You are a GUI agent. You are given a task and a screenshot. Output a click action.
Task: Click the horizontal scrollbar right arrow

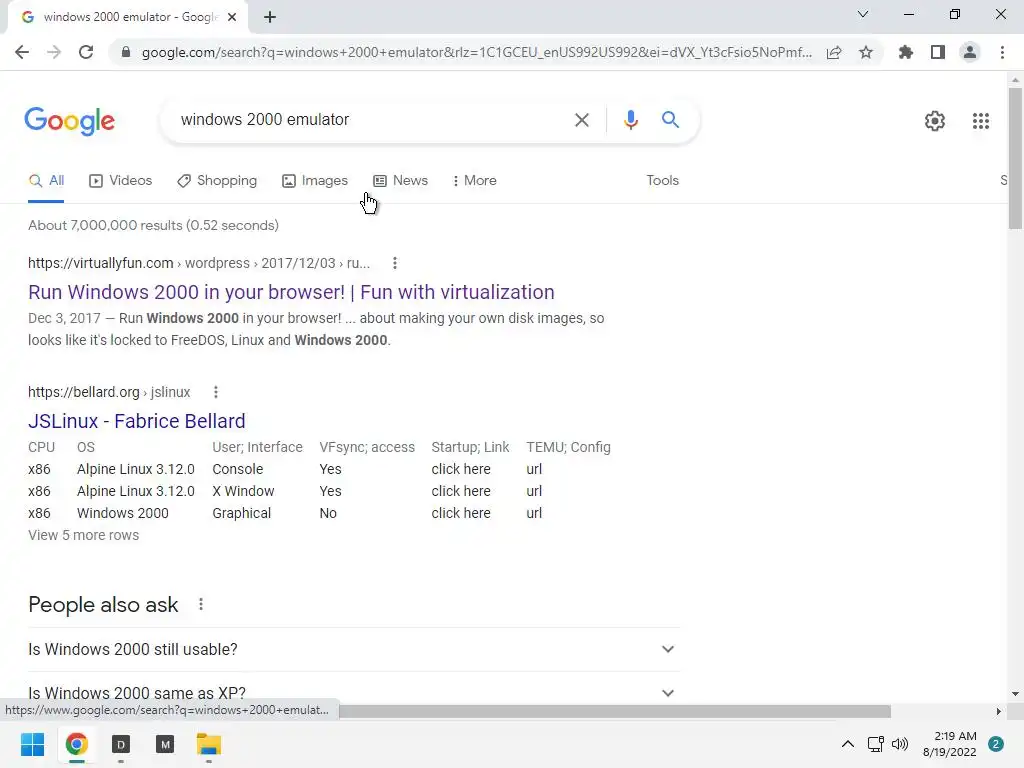[x=998, y=711]
